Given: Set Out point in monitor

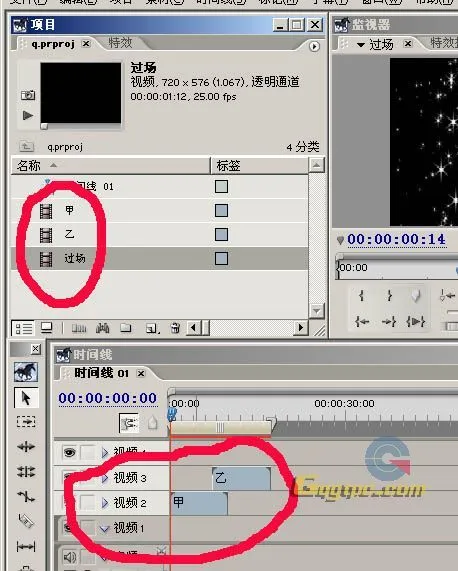Looking at the screenshot, I should (389, 295).
